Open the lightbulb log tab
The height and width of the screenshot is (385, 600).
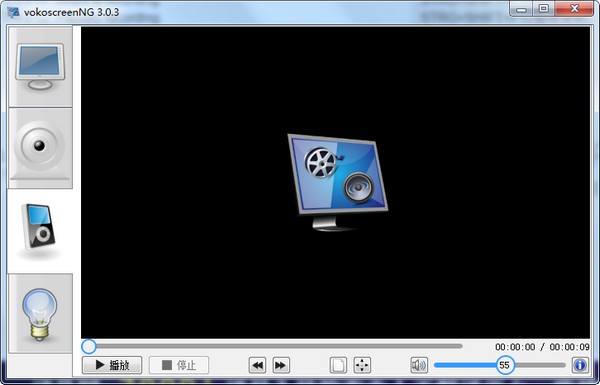coord(40,313)
